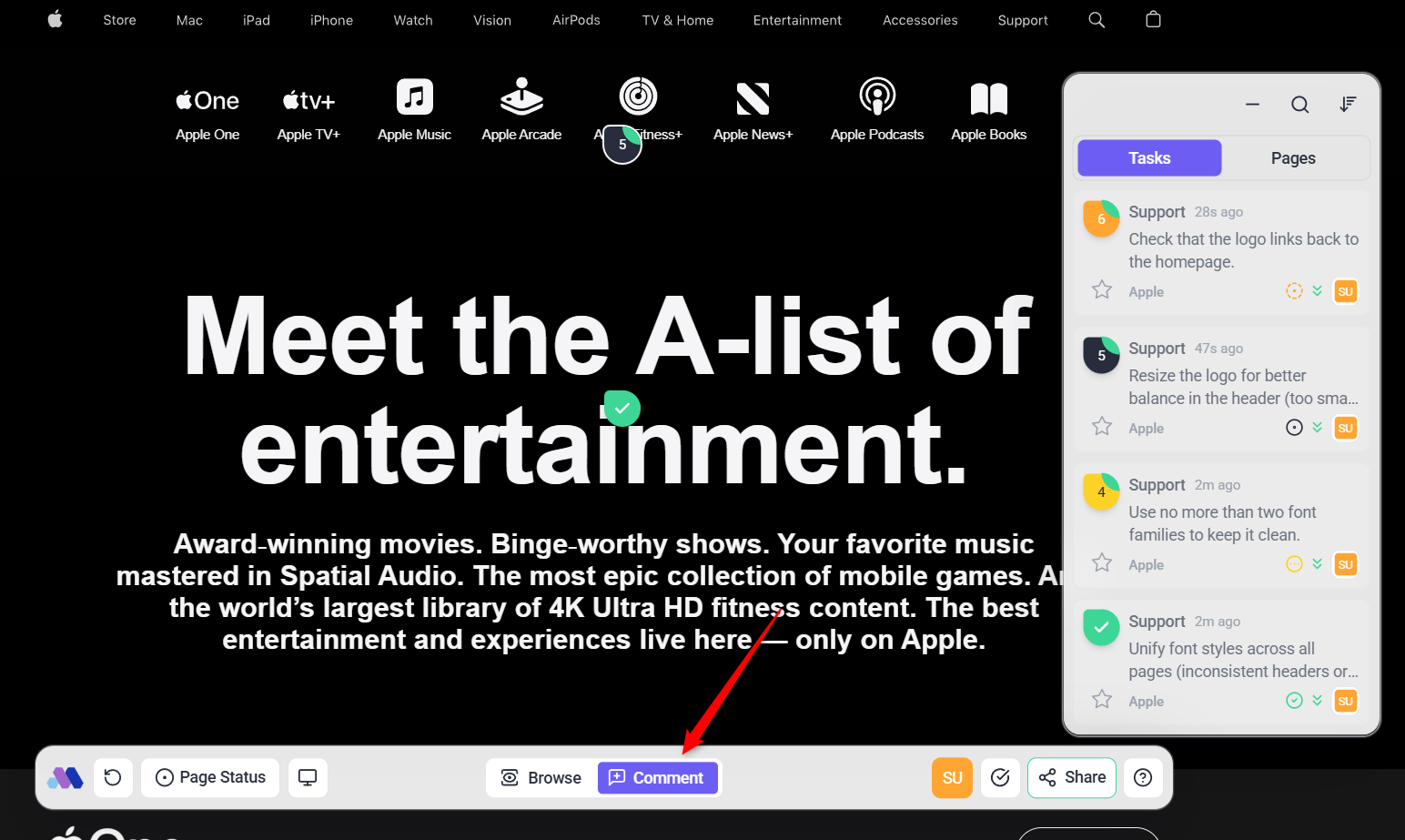Viewport: 1405px width, 840px height.
Task: Open the Apple Music service icon
Action: [x=415, y=96]
